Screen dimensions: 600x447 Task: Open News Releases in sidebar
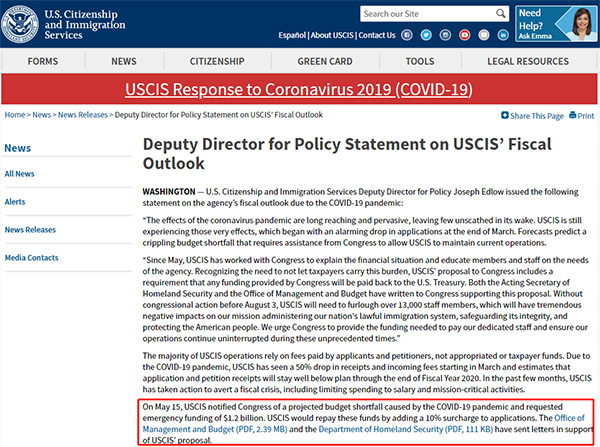tap(30, 230)
